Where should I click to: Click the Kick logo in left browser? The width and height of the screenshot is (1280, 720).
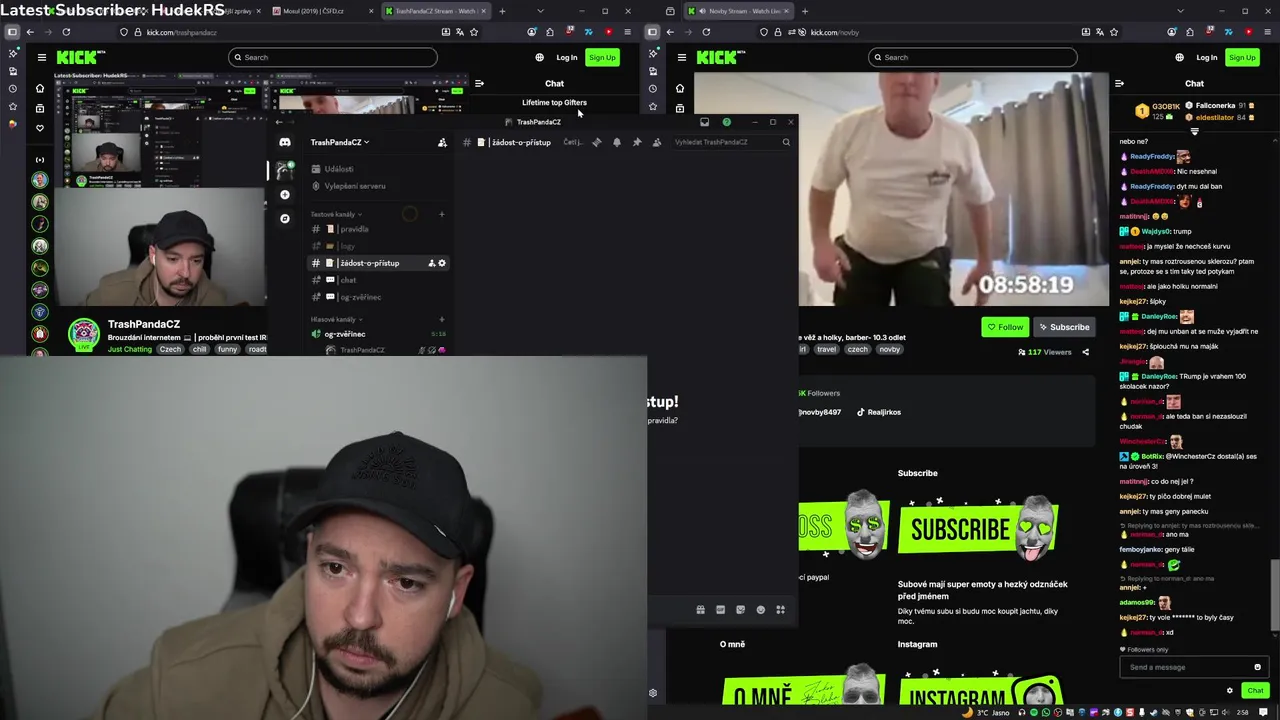coord(76,57)
